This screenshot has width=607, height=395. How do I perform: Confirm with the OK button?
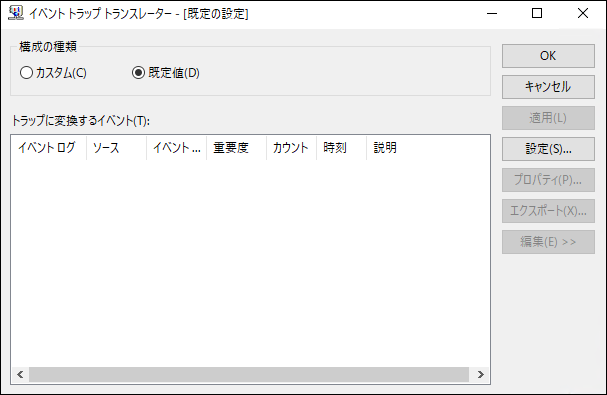click(548, 56)
